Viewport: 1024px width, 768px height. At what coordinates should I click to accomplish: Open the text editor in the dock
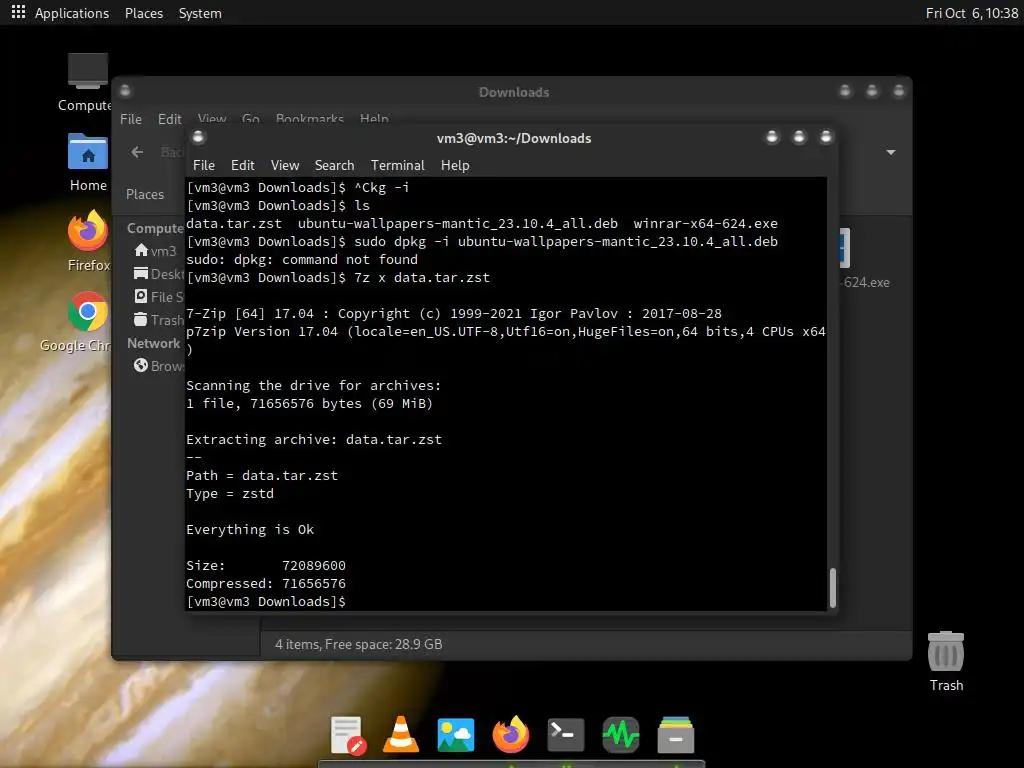(x=347, y=735)
